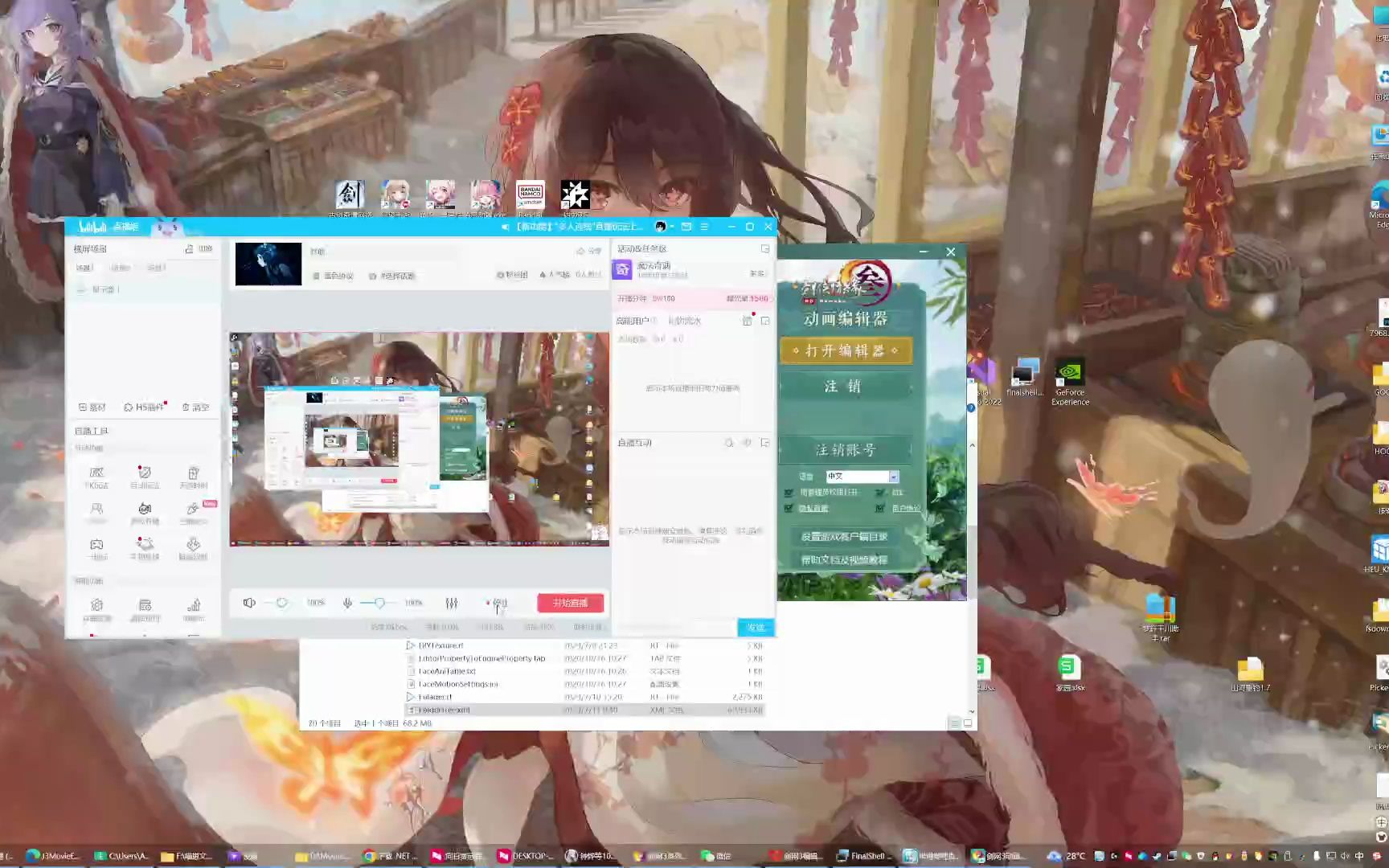Screen dimensions: 1389x868
Task: Open the GeForce Experience desktop icon
Action: click(x=1070, y=382)
